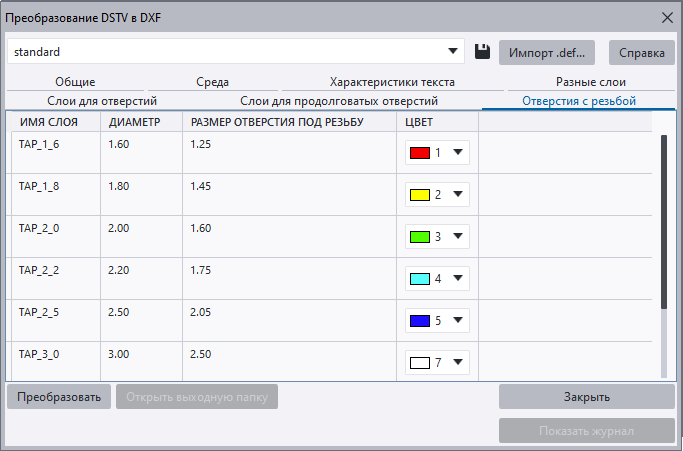Viewport: 683px width, 451px height.
Task: Click the ДИАМЕТР column header
Action: tap(142, 122)
